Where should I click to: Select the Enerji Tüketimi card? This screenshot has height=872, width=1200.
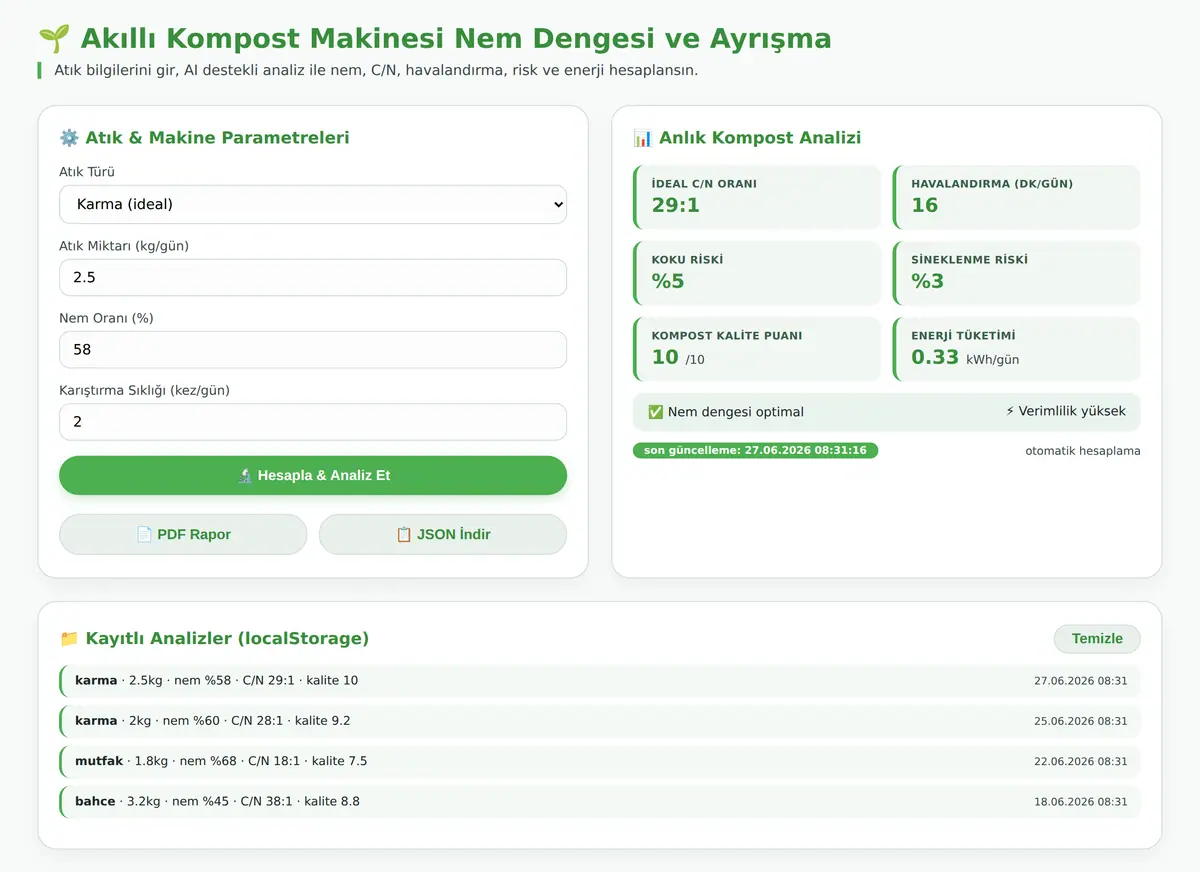click(x=1017, y=349)
